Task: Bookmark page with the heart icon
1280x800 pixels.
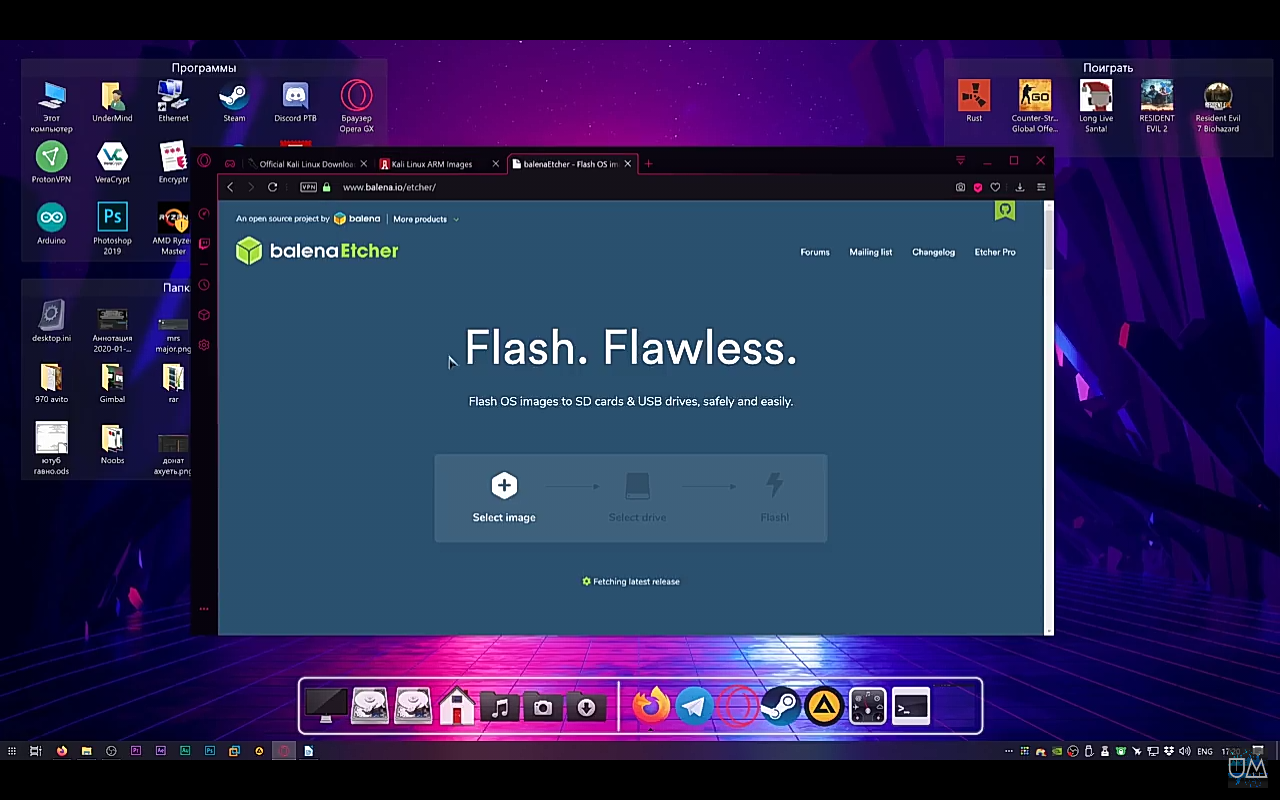Action: (x=995, y=187)
